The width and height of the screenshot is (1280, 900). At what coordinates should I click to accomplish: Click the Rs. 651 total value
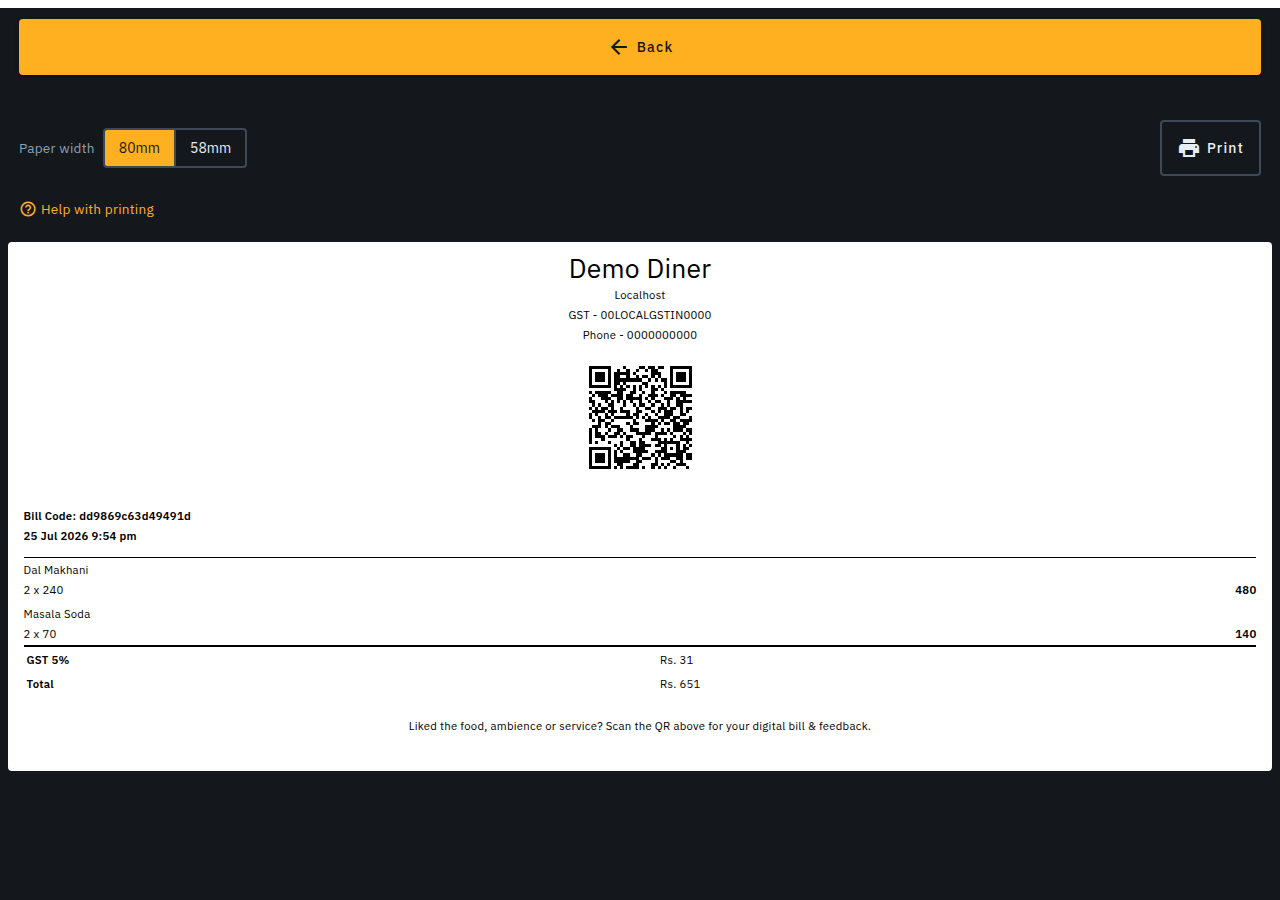click(x=680, y=684)
